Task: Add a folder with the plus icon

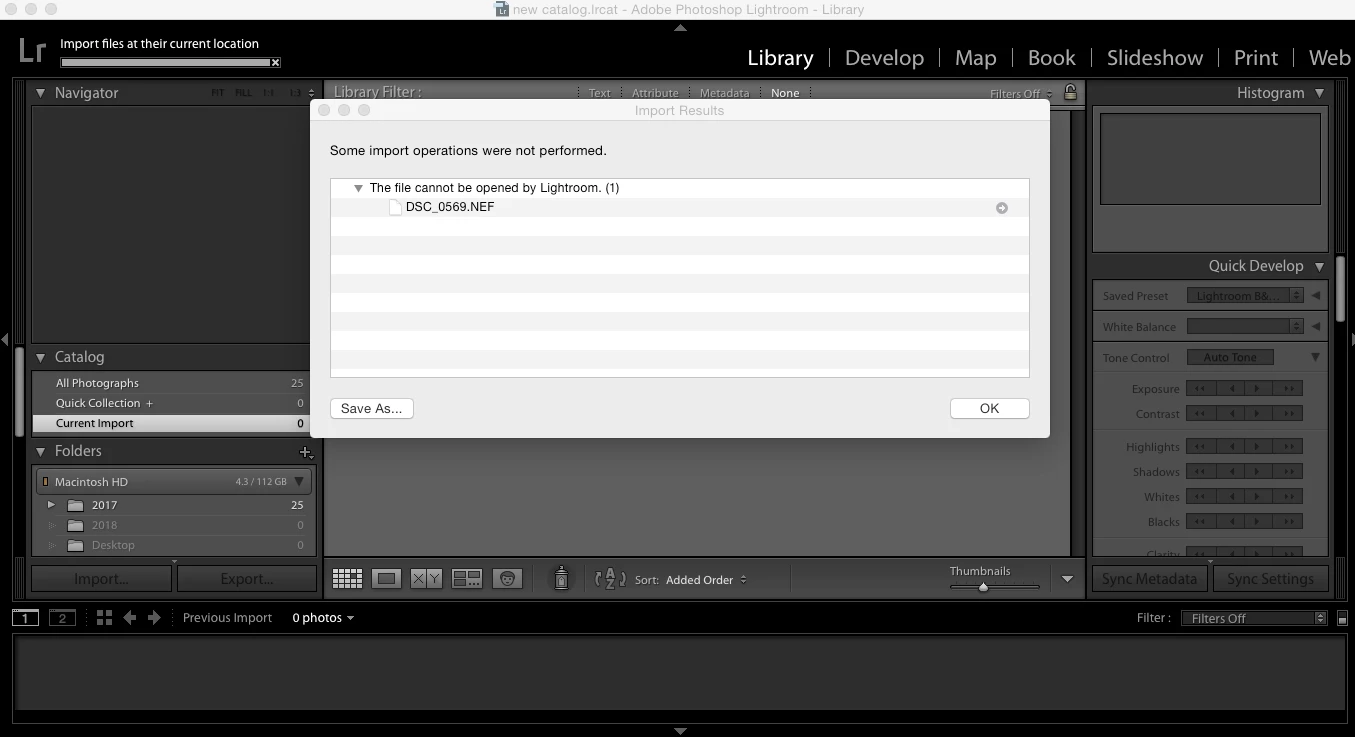Action: tap(306, 452)
